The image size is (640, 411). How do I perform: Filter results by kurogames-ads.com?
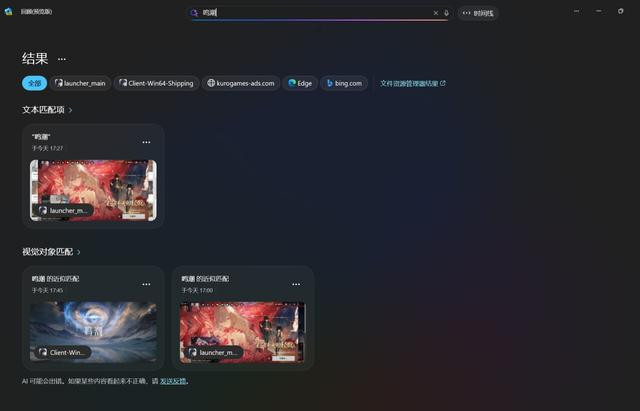pos(241,83)
